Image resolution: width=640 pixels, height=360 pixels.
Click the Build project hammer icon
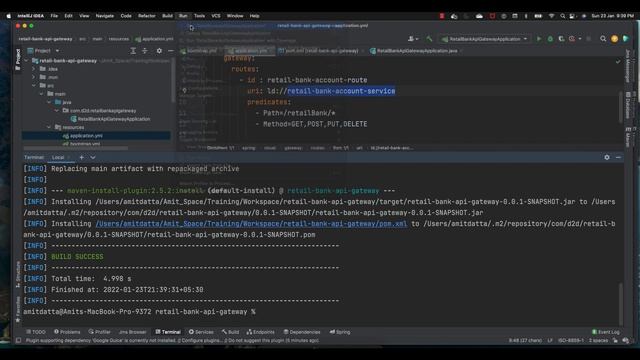pos(429,39)
